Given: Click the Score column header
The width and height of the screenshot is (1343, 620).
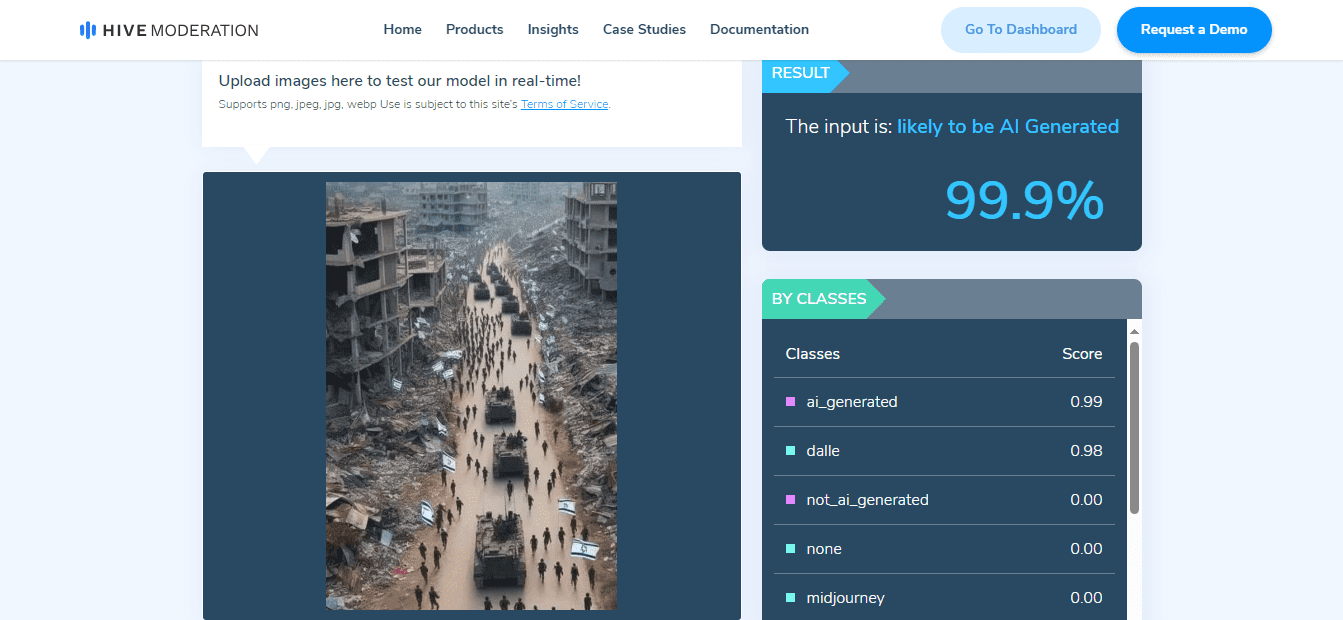Looking at the screenshot, I should 1082,354.
